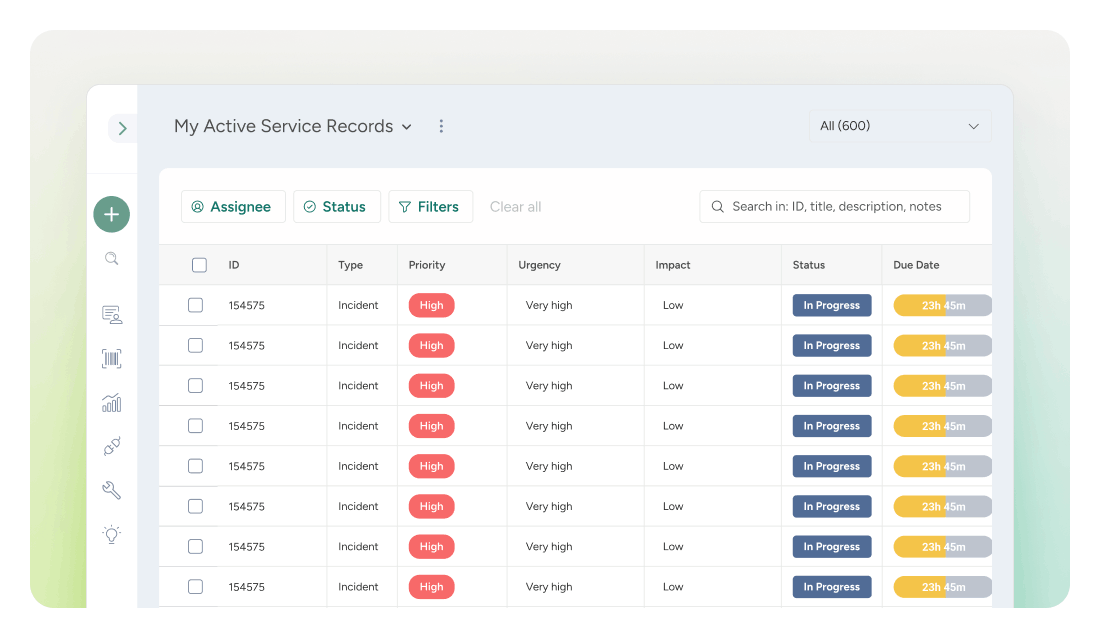Open the All (600) dropdown
This screenshot has width=1100, height=636.
[x=899, y=126]
